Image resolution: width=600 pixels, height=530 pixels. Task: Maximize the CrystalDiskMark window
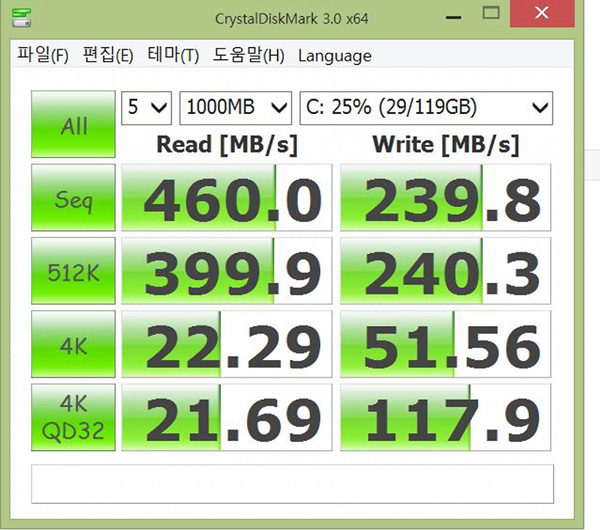(x=491, y=14)
